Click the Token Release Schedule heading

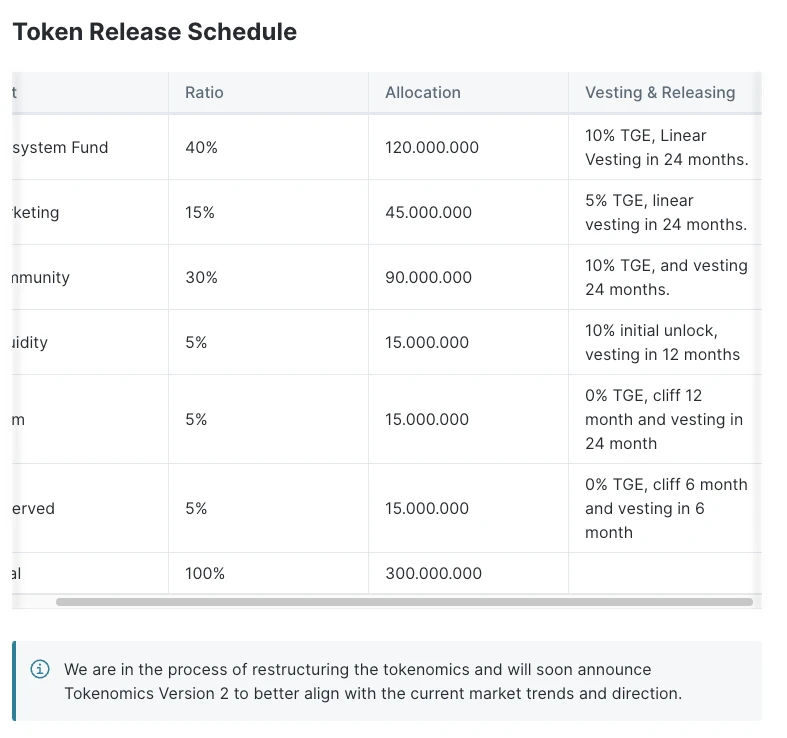(x=154, y=31)
